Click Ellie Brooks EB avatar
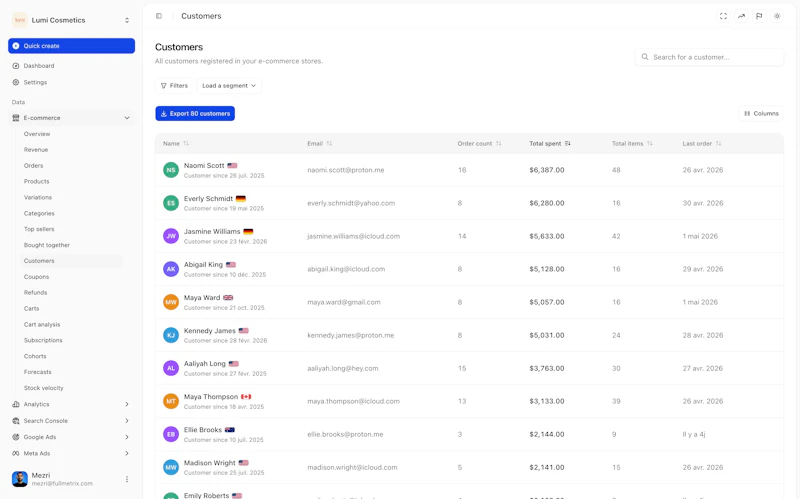 tap(171, 434)
